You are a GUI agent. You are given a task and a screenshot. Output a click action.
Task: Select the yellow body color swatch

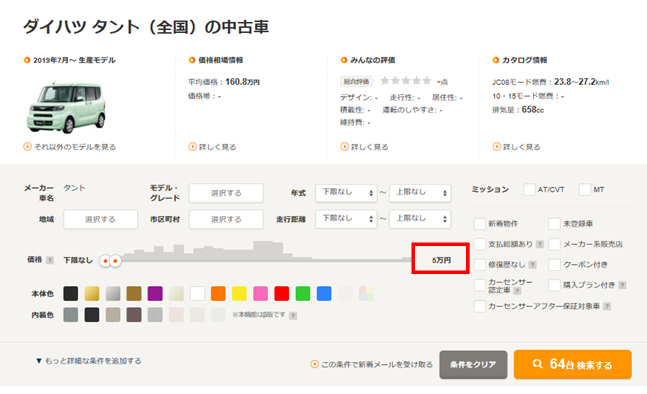point(239,293)
